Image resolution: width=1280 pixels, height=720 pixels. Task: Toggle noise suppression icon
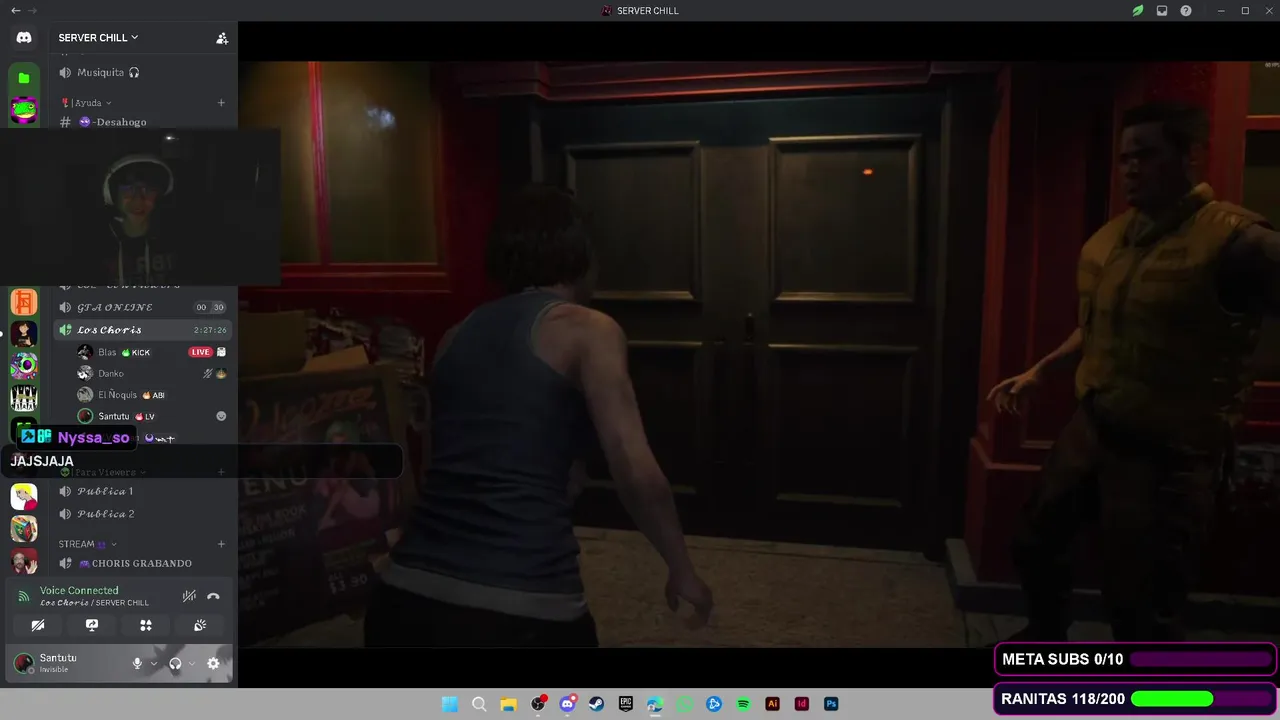tap(189, 596)
